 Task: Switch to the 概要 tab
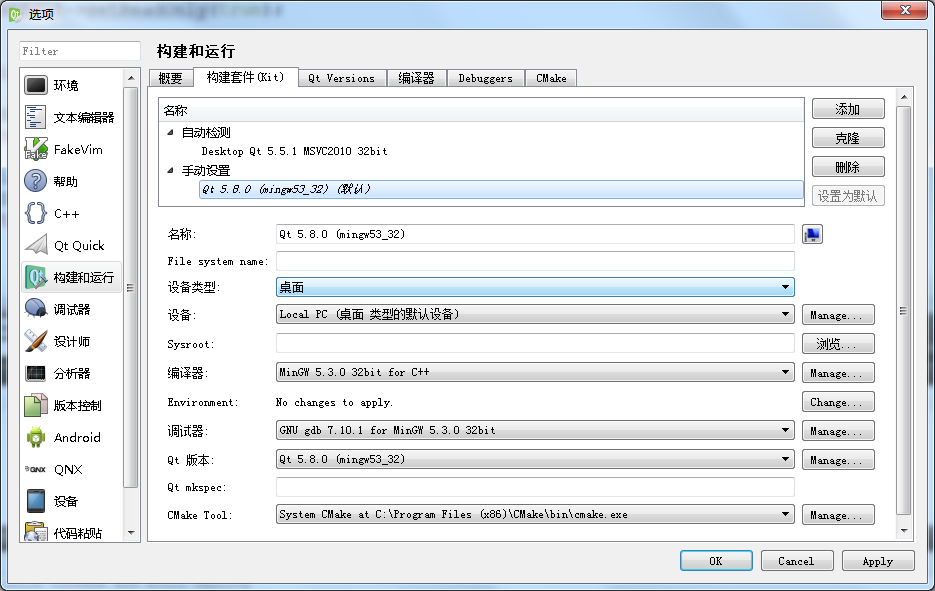(171, 78)
